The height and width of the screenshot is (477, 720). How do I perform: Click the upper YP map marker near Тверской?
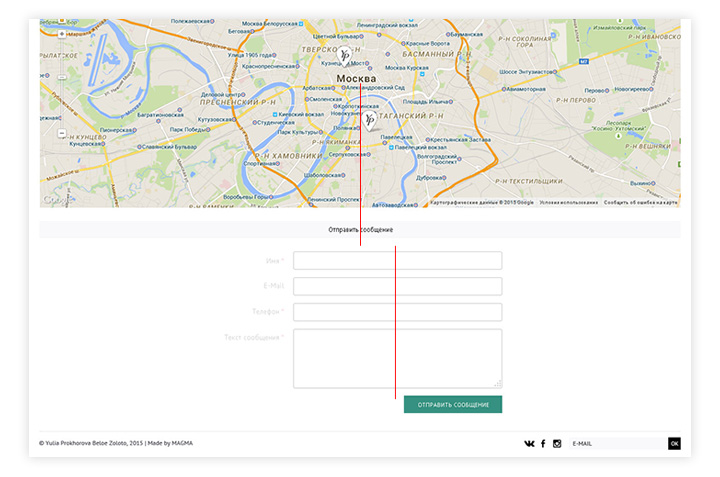tap(344, 57)
